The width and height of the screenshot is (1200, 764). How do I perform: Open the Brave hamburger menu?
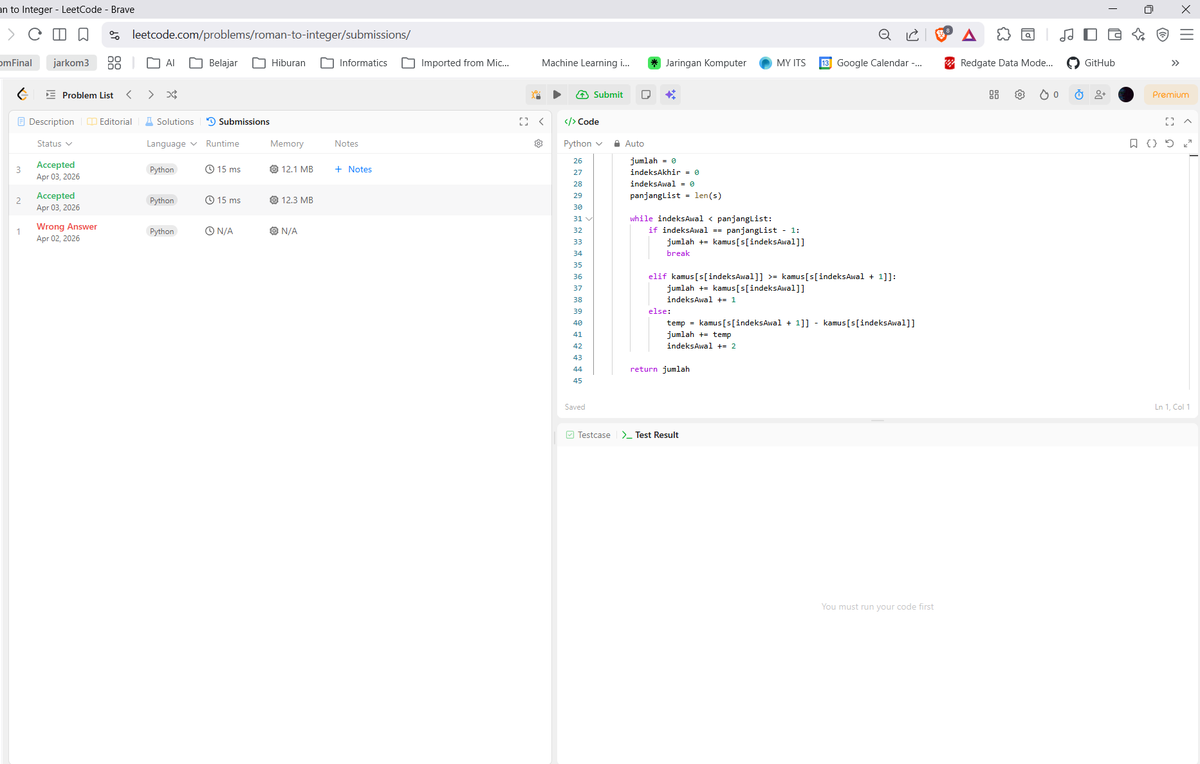(1186, 35)
